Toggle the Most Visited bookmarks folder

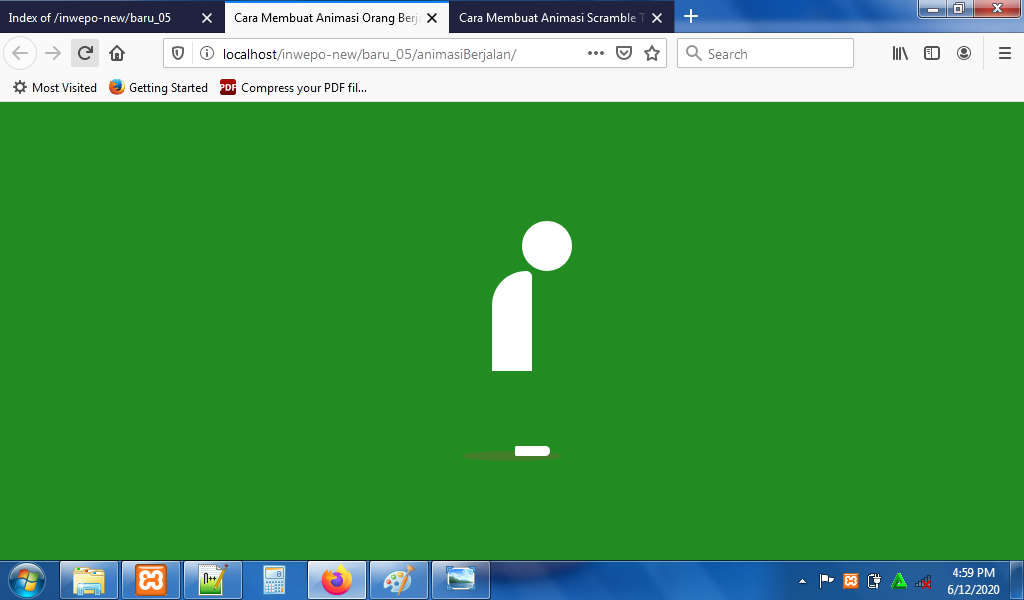click(x=54, y=88)
